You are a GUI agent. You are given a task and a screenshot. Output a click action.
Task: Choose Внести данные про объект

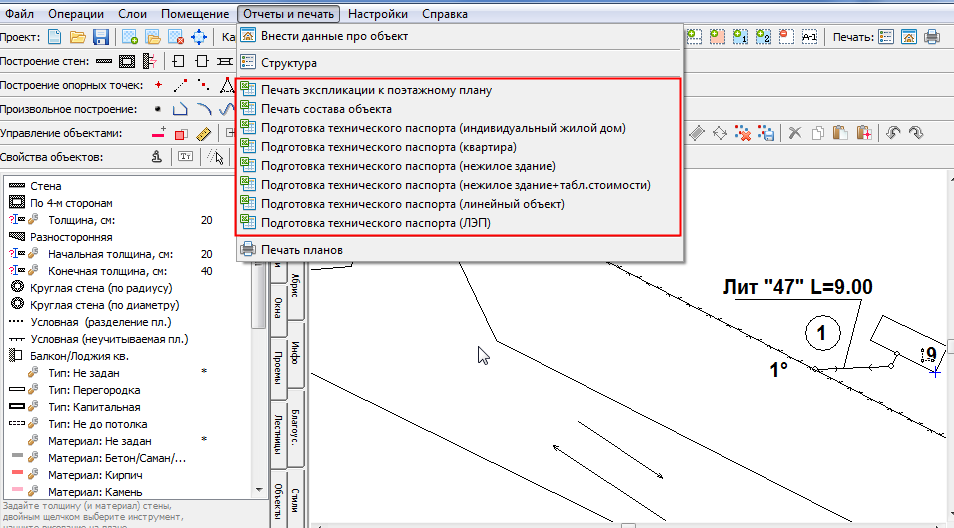[460, 36]
